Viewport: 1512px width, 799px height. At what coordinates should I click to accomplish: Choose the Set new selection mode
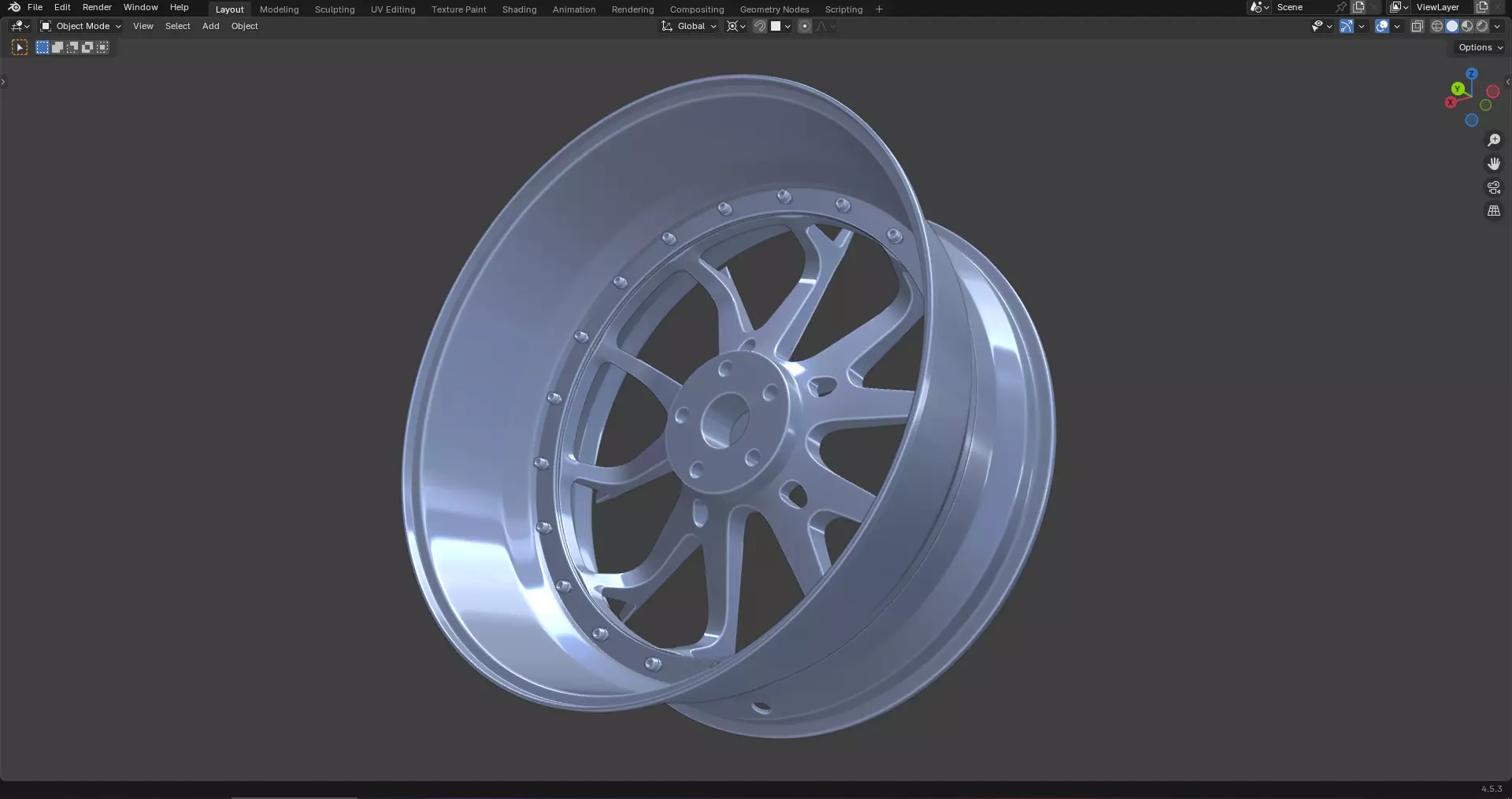tap(43, 47)
